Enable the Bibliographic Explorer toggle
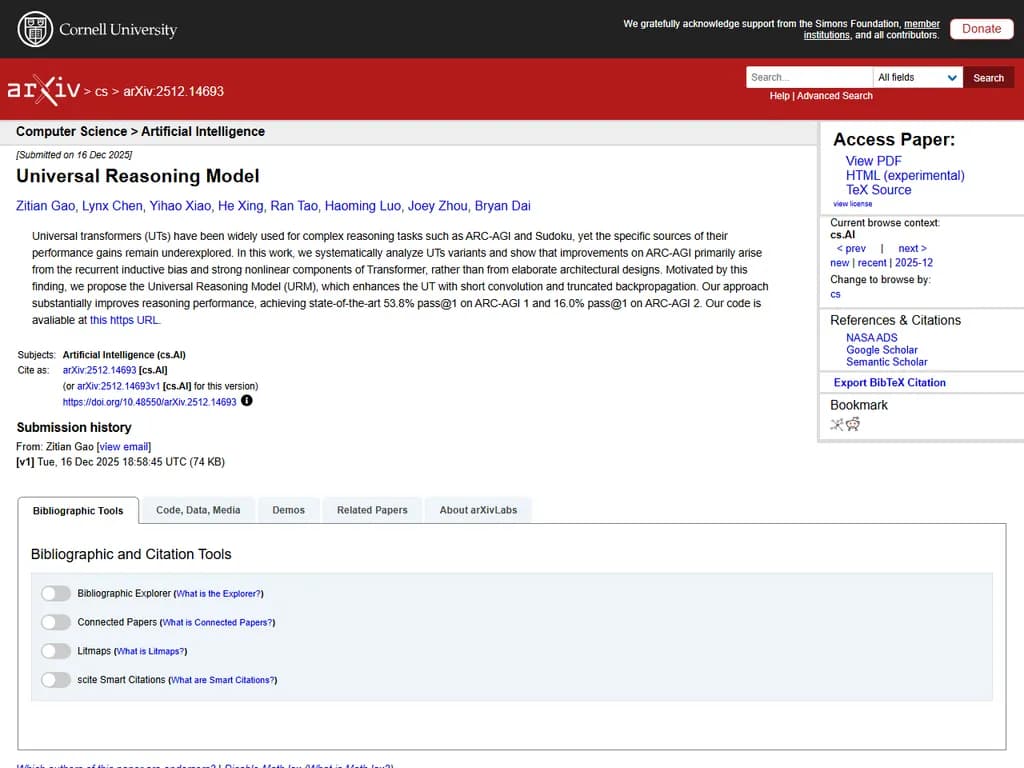Screen dimensions: 1024x768 56,594
